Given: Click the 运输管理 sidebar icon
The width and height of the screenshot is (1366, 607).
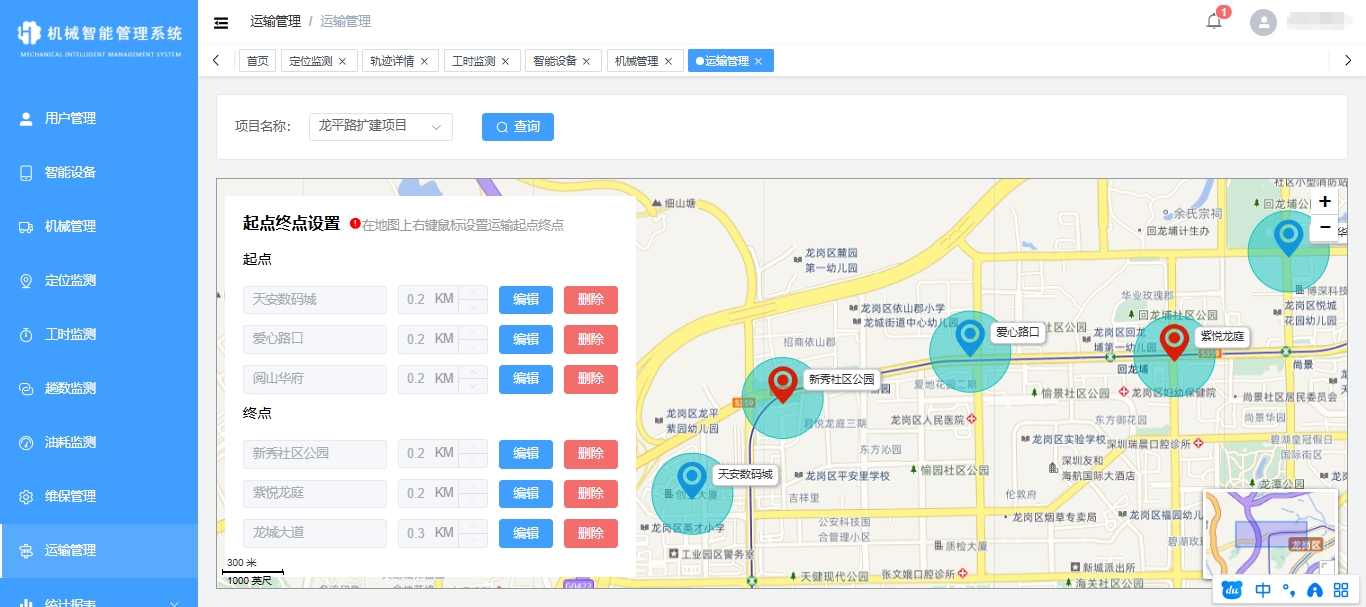Looking at the screenshot, I should tap(26, 550).
